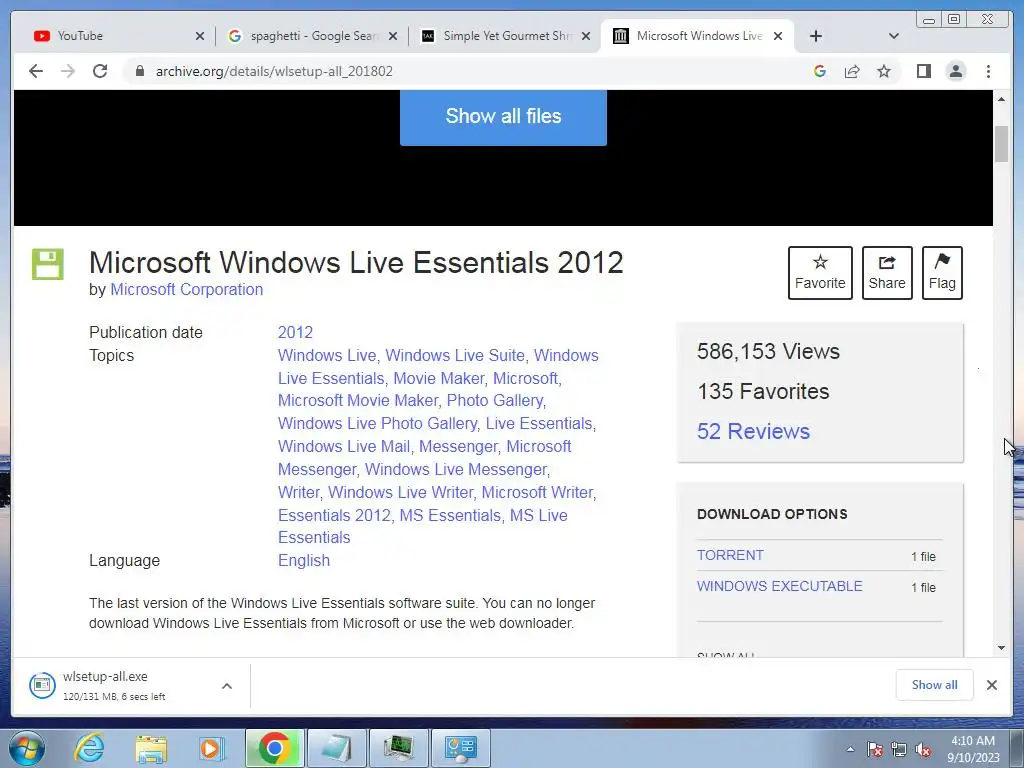This screenshot has width=1024, height=768.
Task: Close the Microsoft Windows Live tab
Action: point(778,37)
